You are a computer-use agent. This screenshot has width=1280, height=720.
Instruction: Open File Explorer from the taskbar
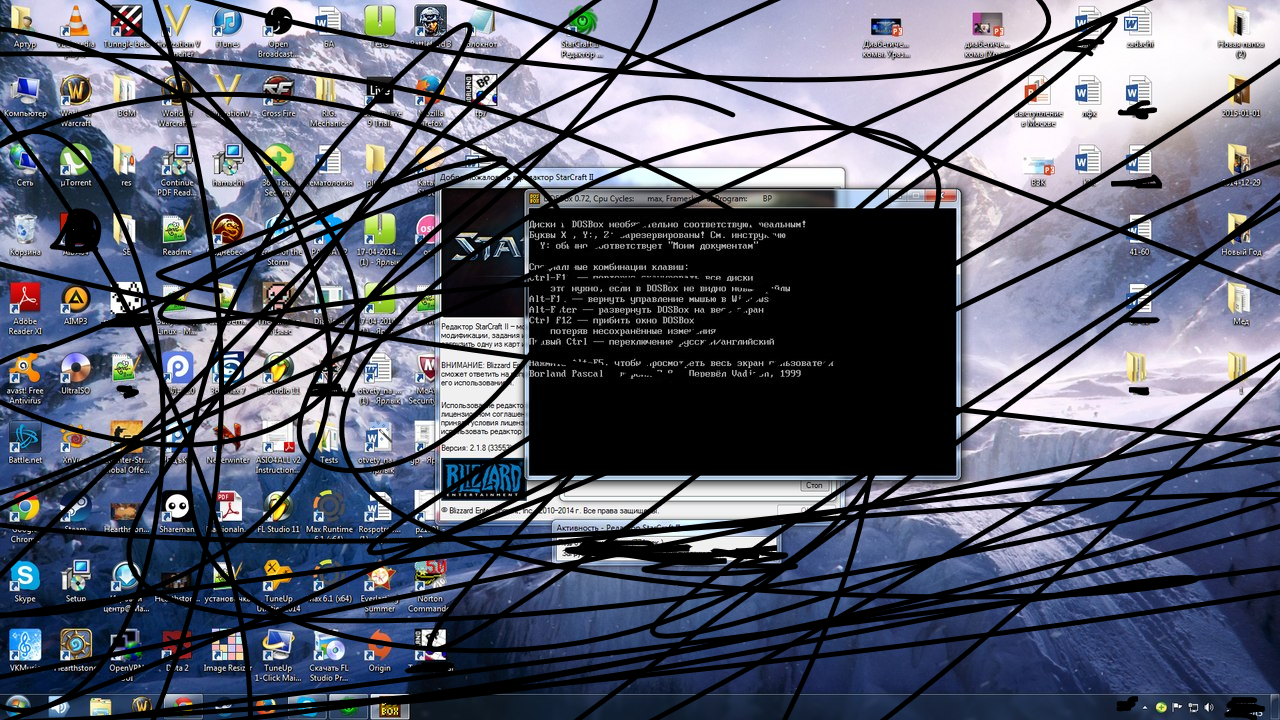click(x=100, y=707)
